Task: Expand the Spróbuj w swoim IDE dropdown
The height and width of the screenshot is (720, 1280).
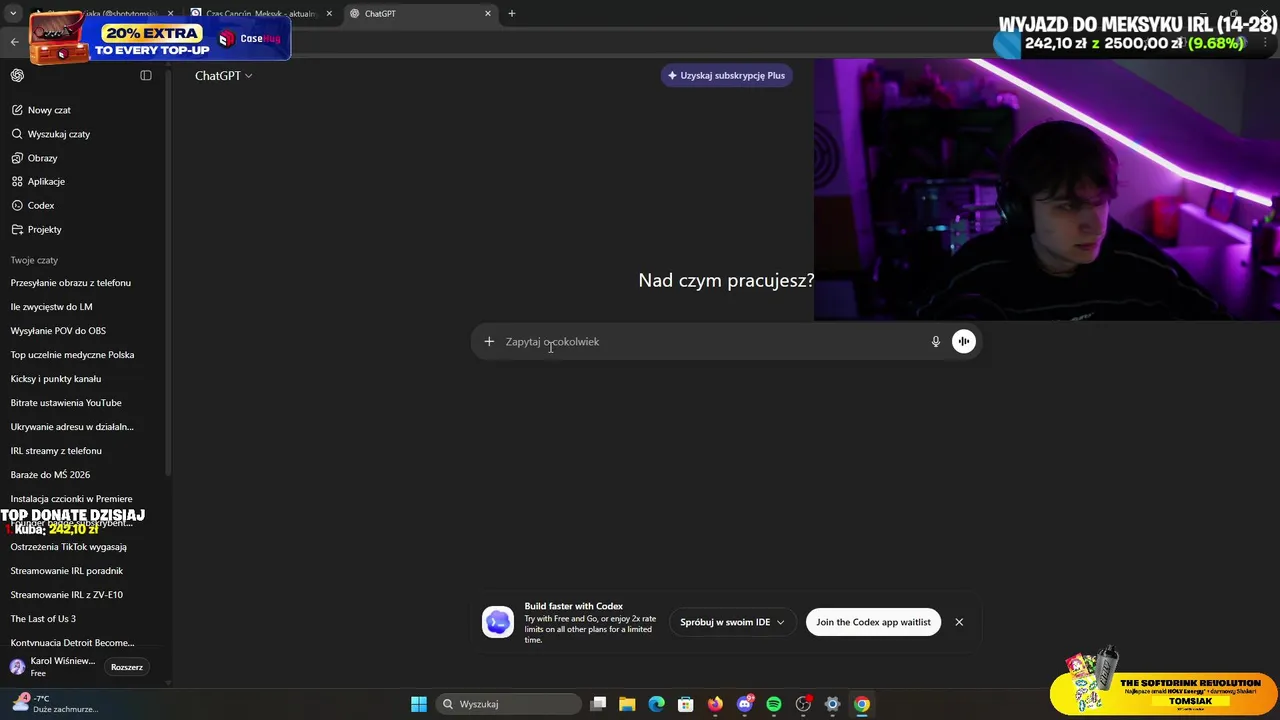Action: 732,622
